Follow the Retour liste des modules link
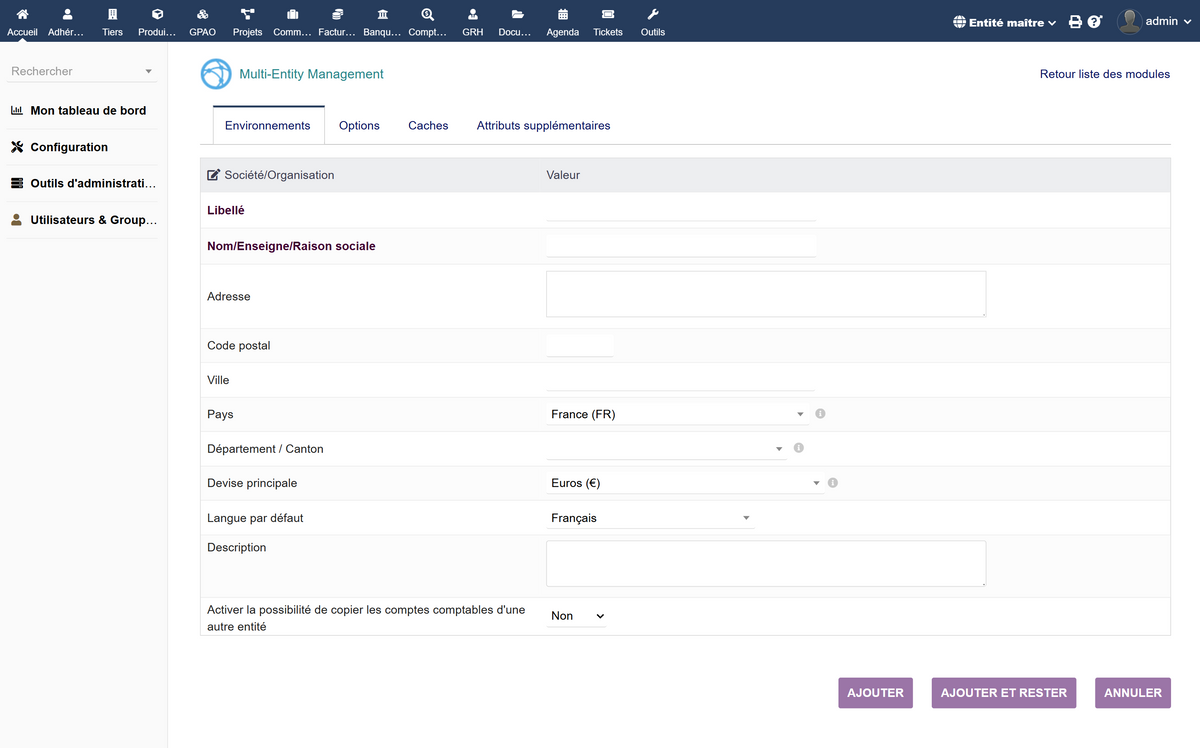The width and height of the screenshot is (1200, 748). click(x=1104, y=73)
